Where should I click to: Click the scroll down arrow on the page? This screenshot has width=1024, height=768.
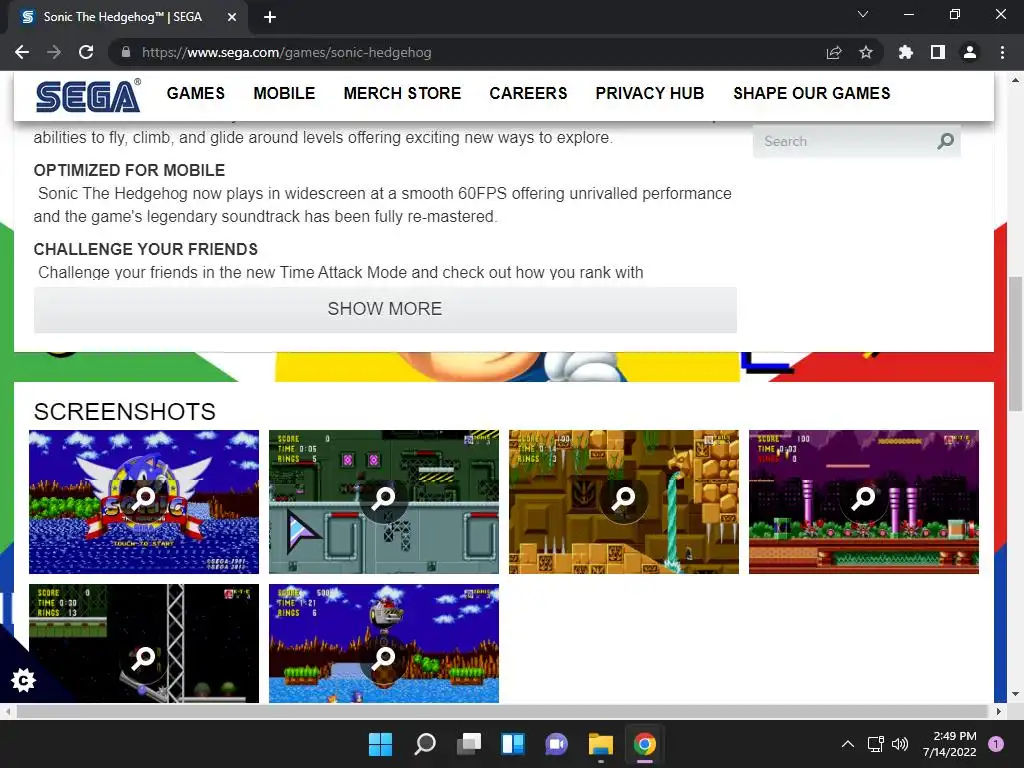click(1015, 694)
